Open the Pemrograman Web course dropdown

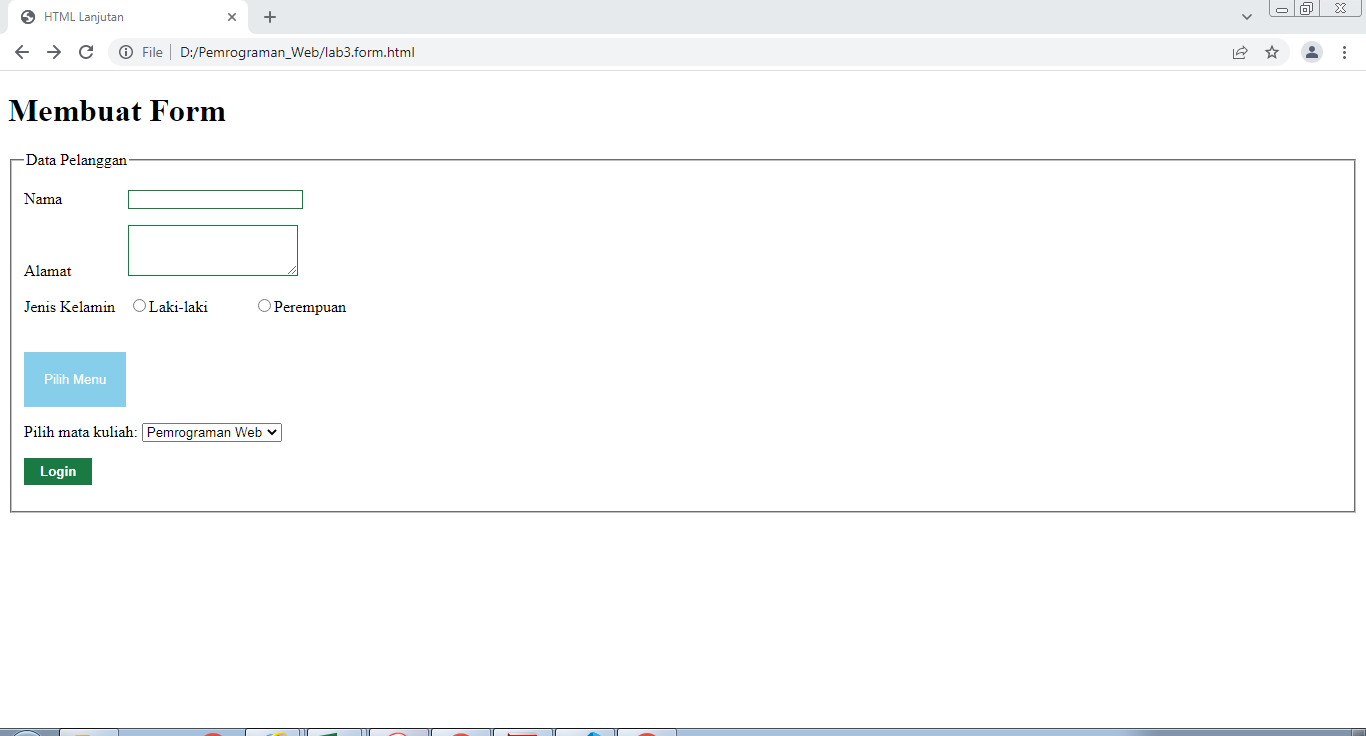click(x=212, y=432)
